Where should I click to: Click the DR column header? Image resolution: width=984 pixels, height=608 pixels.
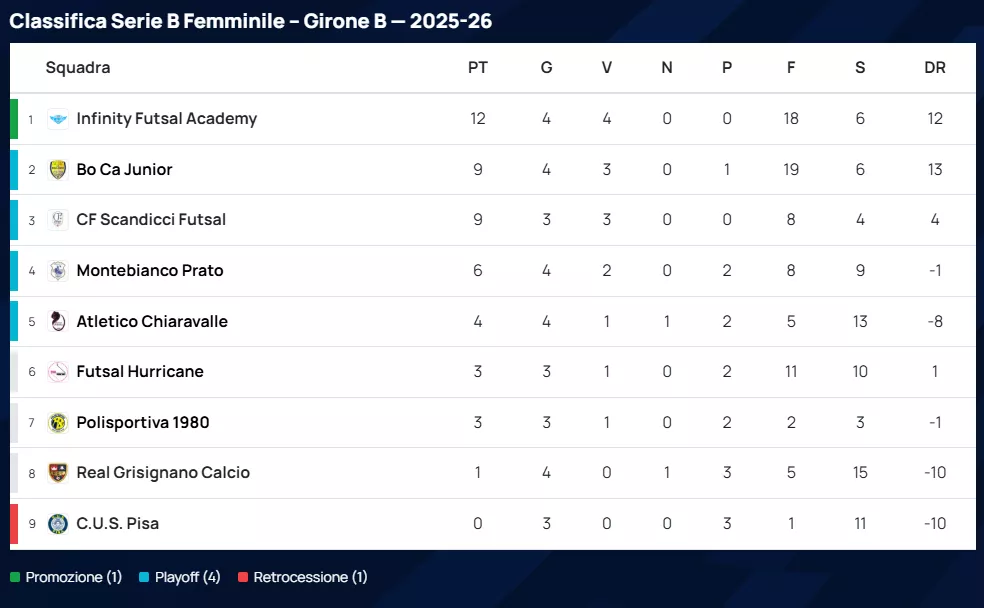pyautogui.click(x=935, y=68)
